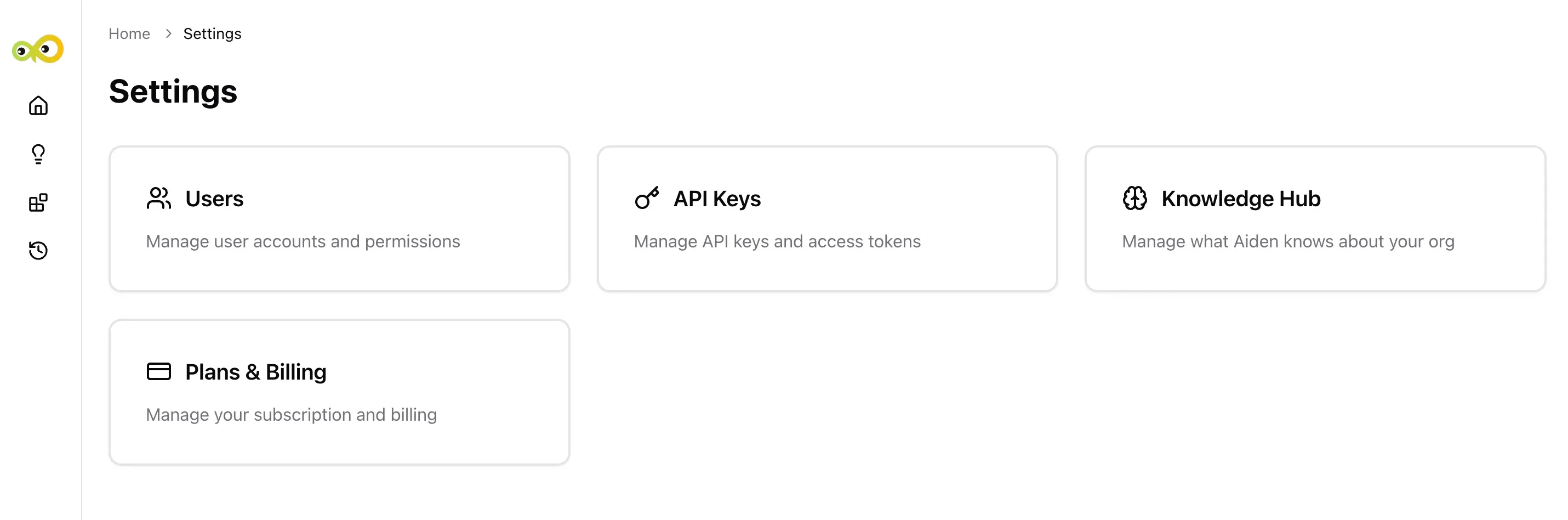Open the history clock sidebar icon
This screenshot has height=520, width=1568.
point(38,250)
